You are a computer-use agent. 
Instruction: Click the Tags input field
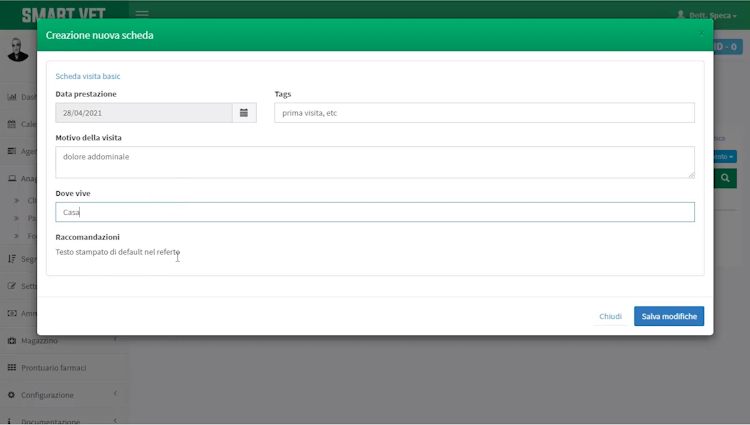[x=484, y=113]
